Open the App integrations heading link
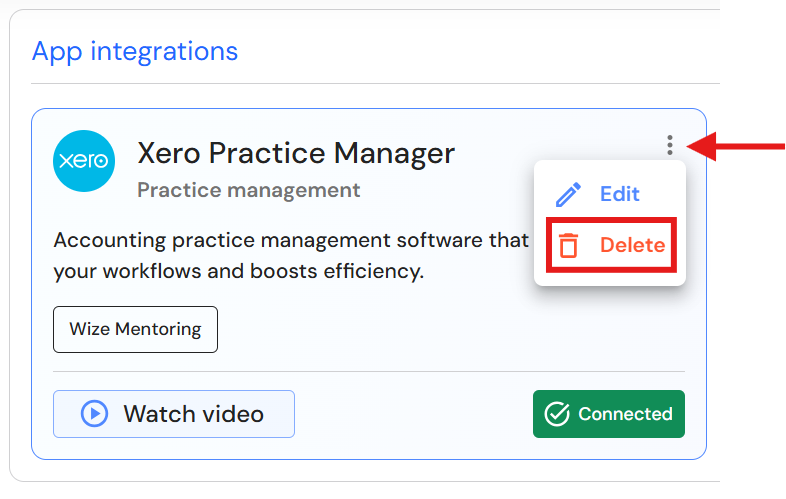 click(135, 51)
